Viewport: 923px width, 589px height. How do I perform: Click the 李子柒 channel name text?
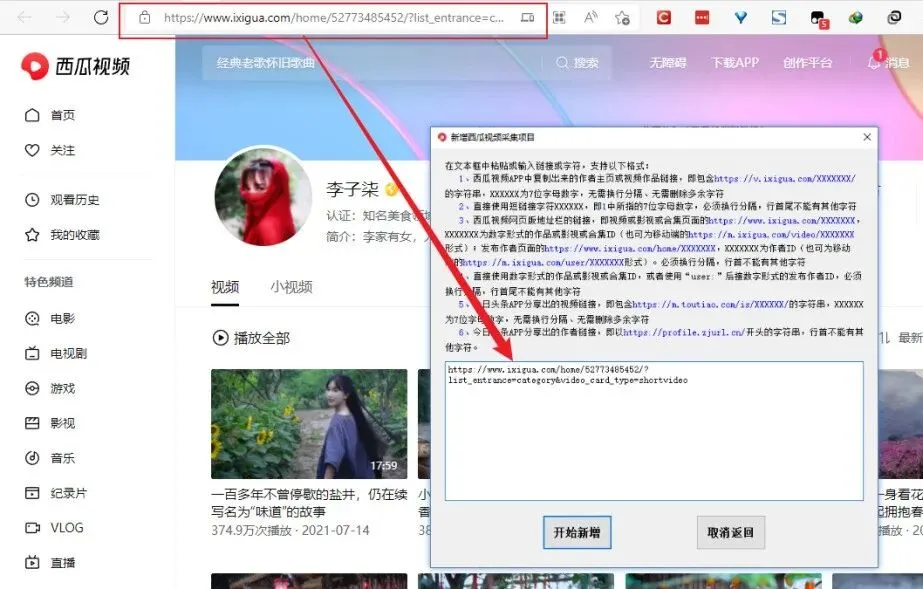pos(353,189)
